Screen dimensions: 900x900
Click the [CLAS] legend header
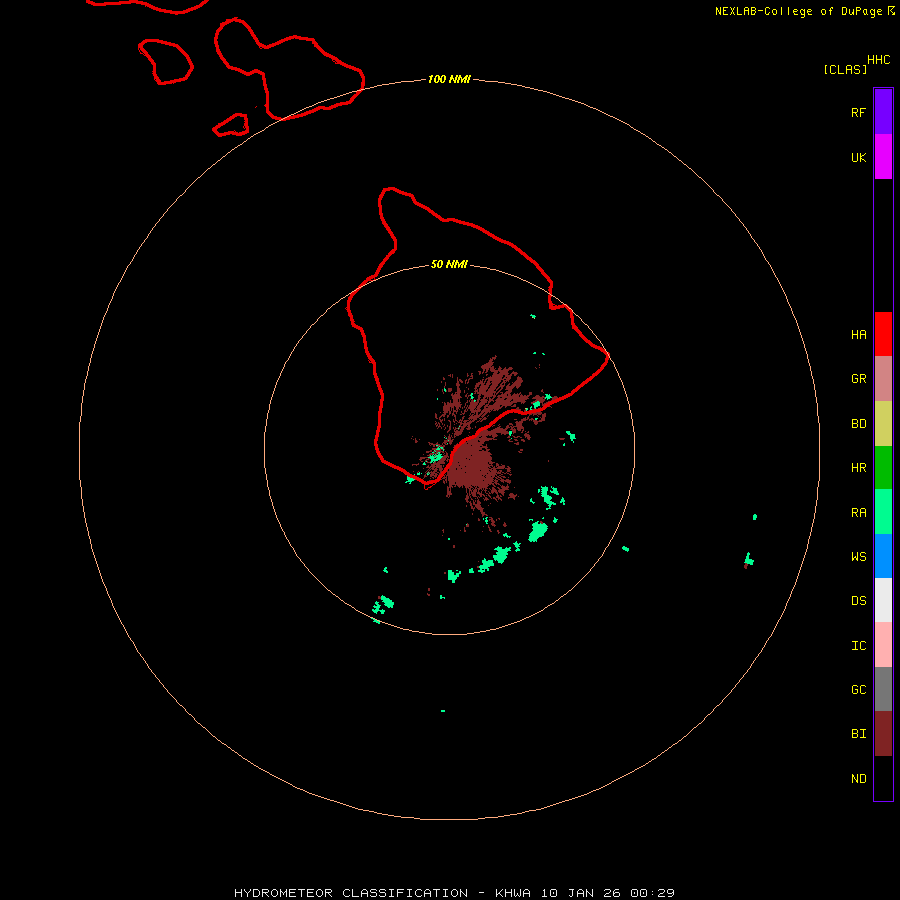click(845, 69)
